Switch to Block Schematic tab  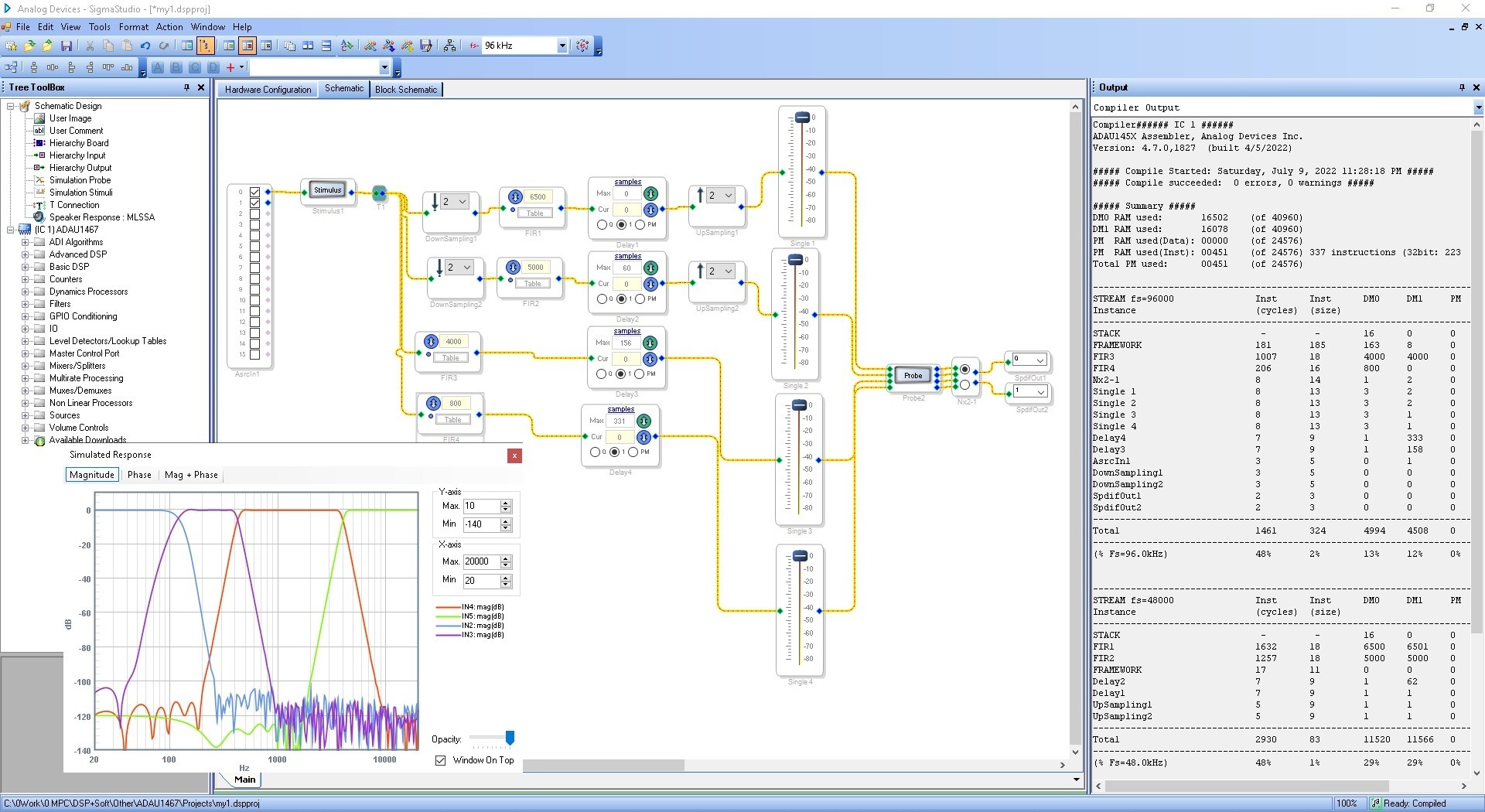click(x=406, y=90)
